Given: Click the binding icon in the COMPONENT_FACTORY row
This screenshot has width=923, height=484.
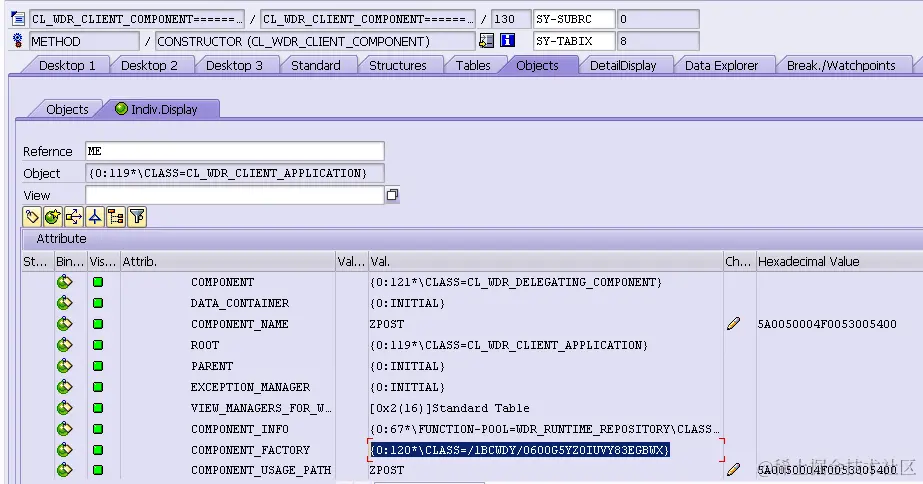Looking at the screenshot, I should point(64,450).
